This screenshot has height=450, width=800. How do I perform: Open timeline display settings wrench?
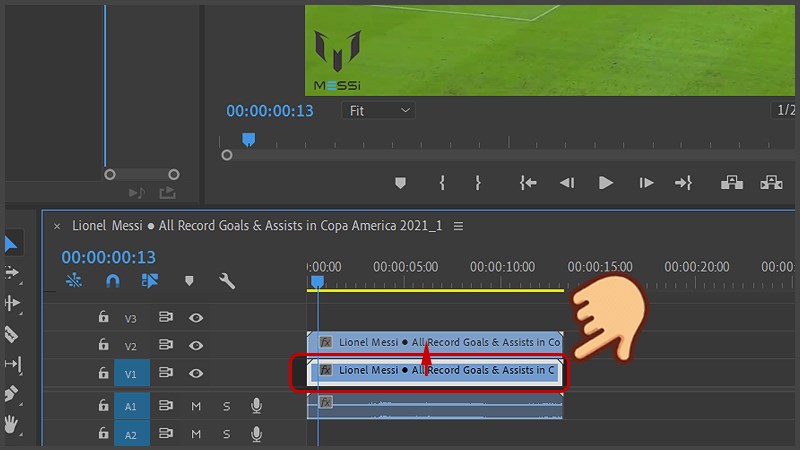pos(227,282)
